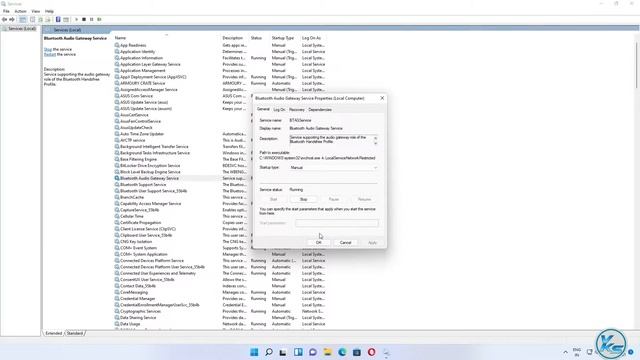The width and height of the screenshot is (640, 360).
Task: Select the Application Identity service row
Action: tap(220, 52)
